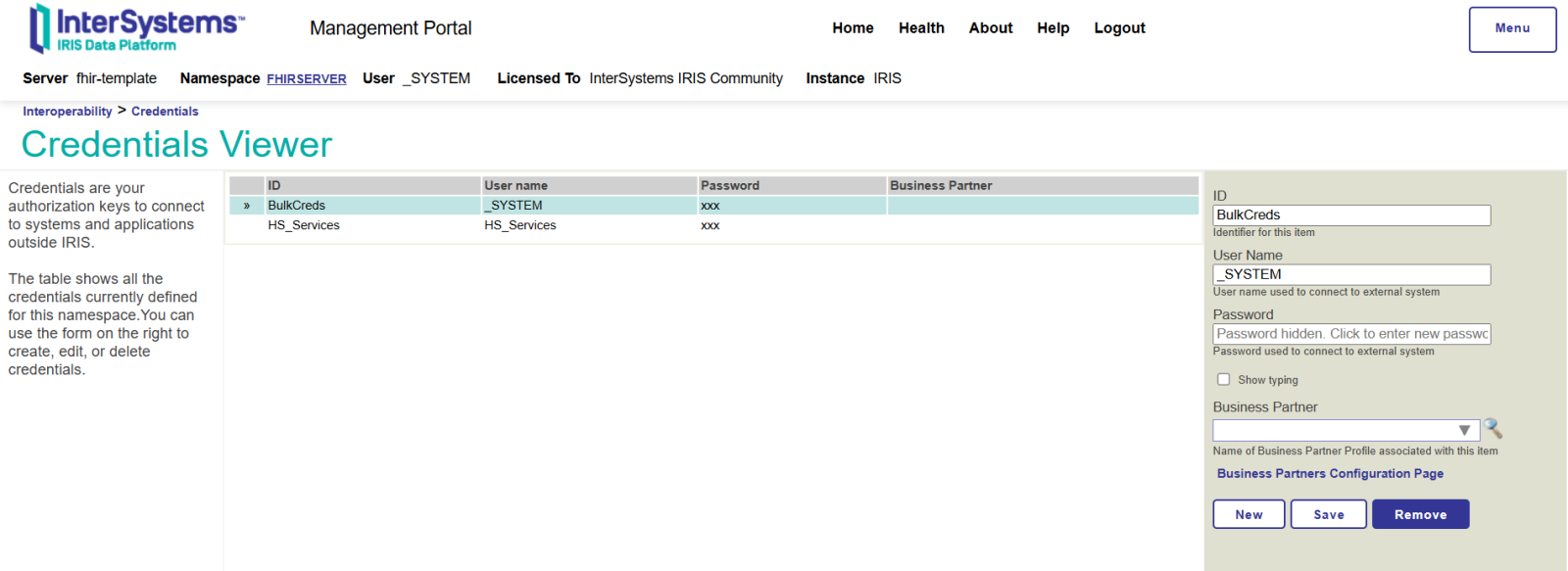This screenshot has height=571, width=1568.
Task: Log out via the Logout link
Action: [1119, 28]
